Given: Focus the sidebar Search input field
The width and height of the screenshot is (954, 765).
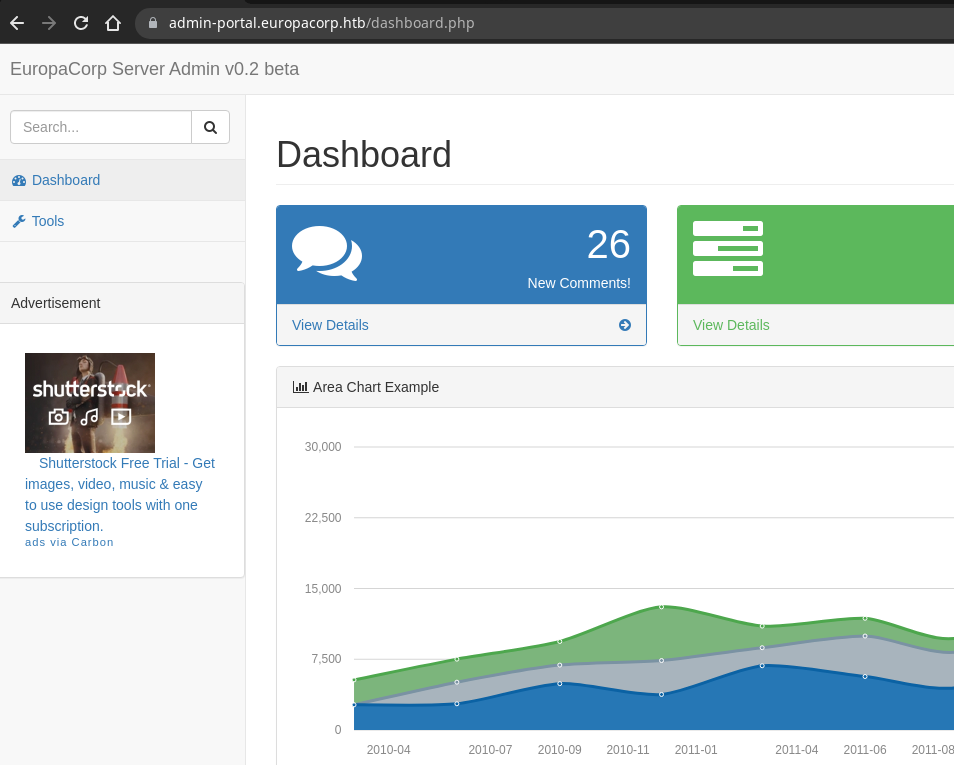Looking at the screenshot, I should pos(101,127).
